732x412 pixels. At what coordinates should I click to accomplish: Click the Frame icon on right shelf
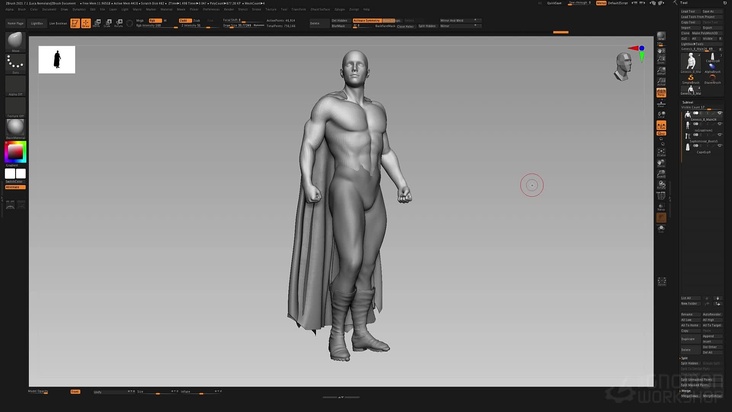661,152
